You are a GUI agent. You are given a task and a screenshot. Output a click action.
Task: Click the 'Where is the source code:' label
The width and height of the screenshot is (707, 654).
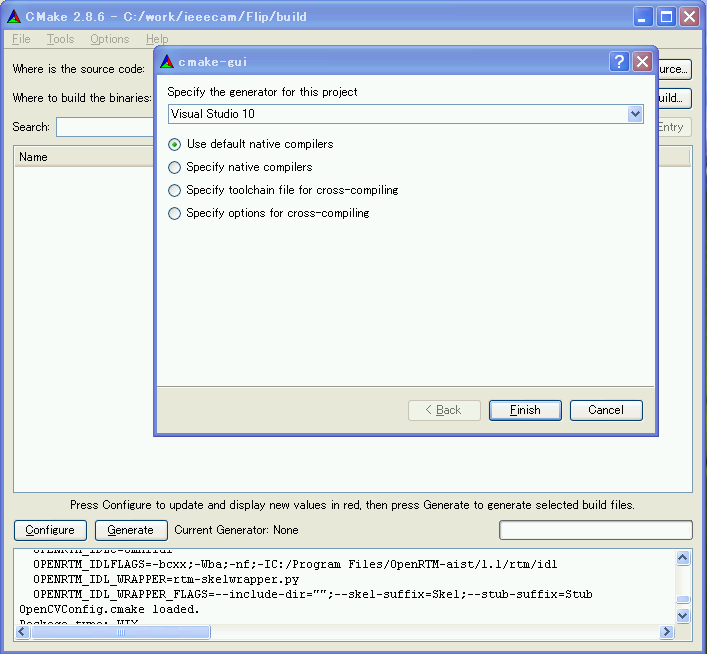(79, 69)
